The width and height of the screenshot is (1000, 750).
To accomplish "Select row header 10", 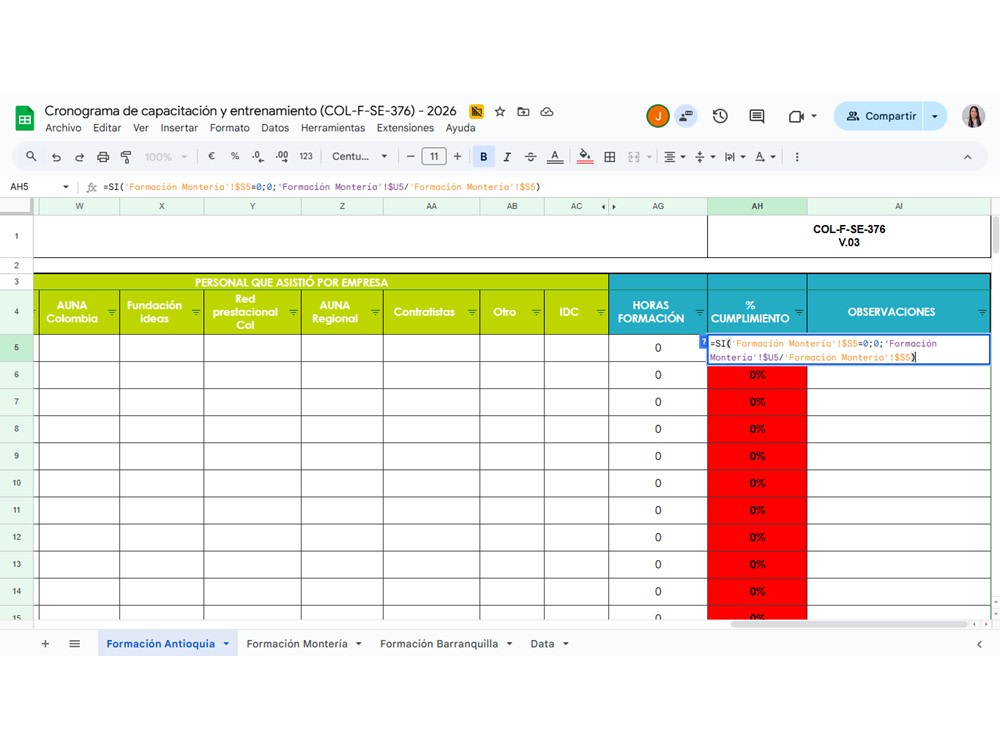I will pos(17,483).
